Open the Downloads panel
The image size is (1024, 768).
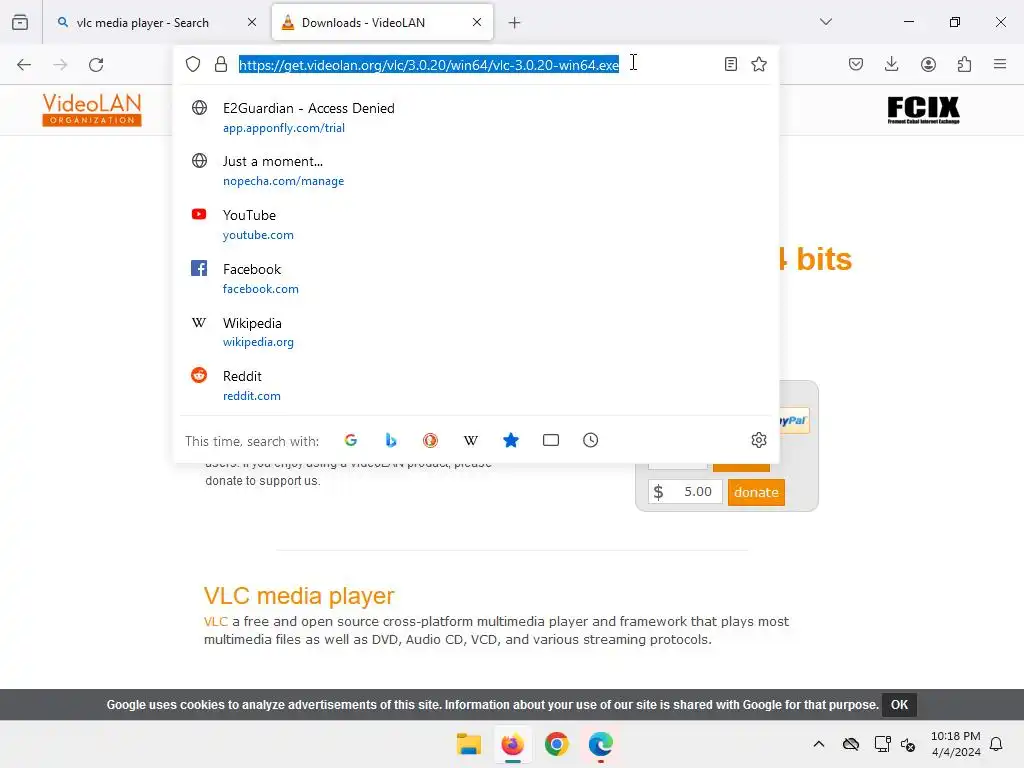[x=891, y=64]
